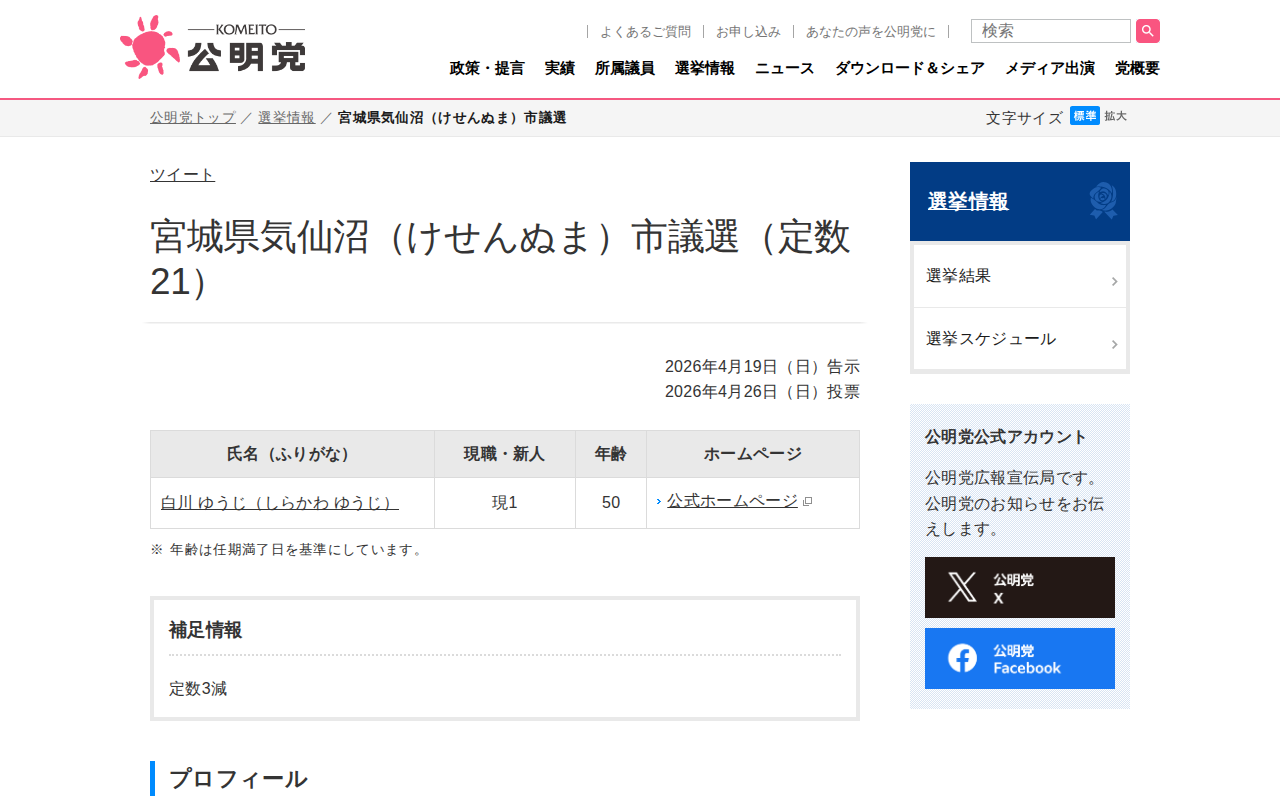The width and height of the screenshot is (1280, 800).
Task: Click the 定数3減 text
Action: pos(198,689)
